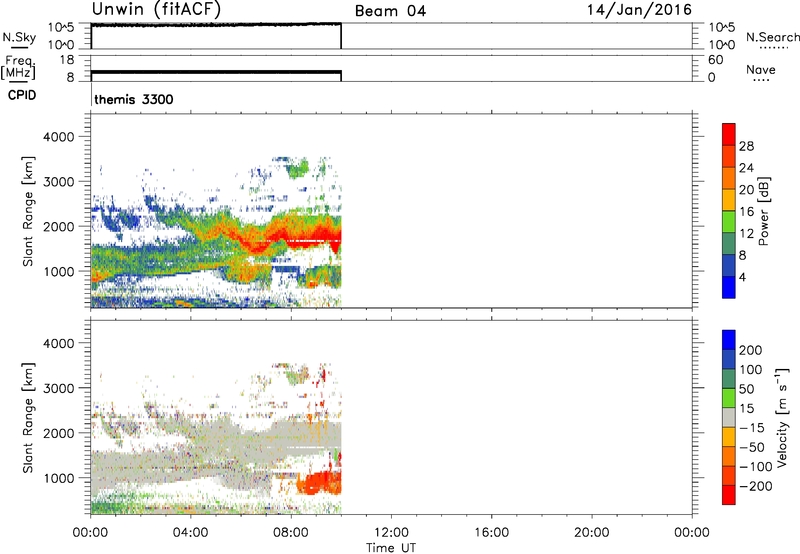This screenshot has height=554, width=800.
Task: Click the '200' velocity colorbar label
Action: point(751,350)
